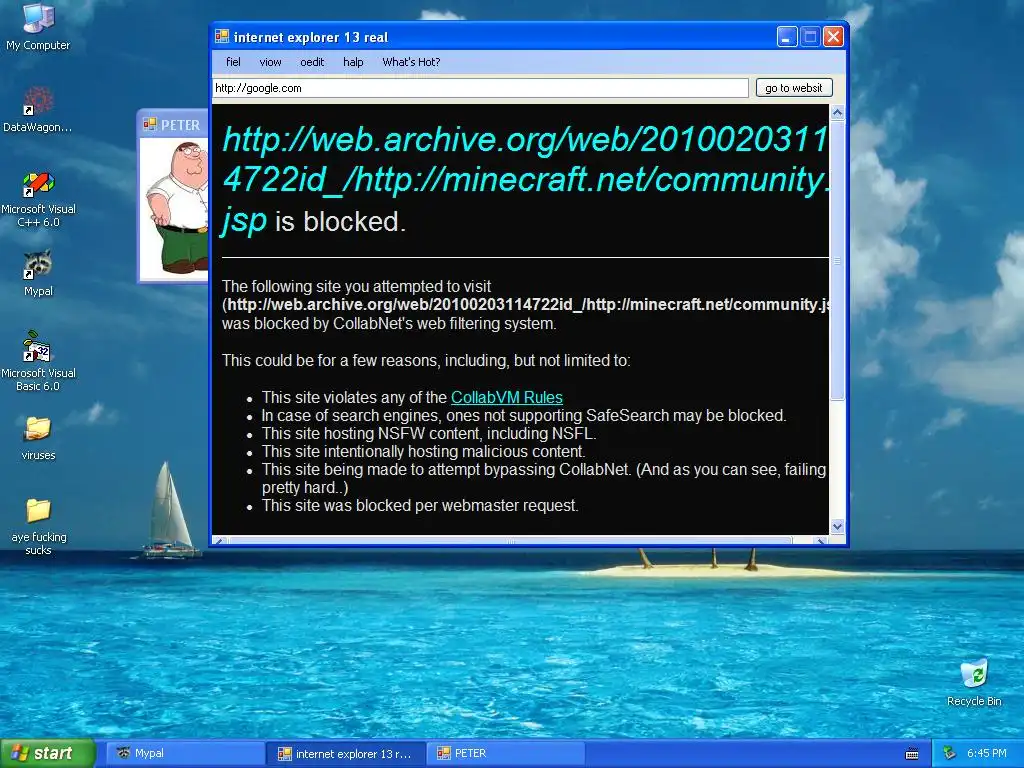Click internet explorer 13 taskbar button
The width and height of the screenshot is (1024, 768).
click(347, 753)
